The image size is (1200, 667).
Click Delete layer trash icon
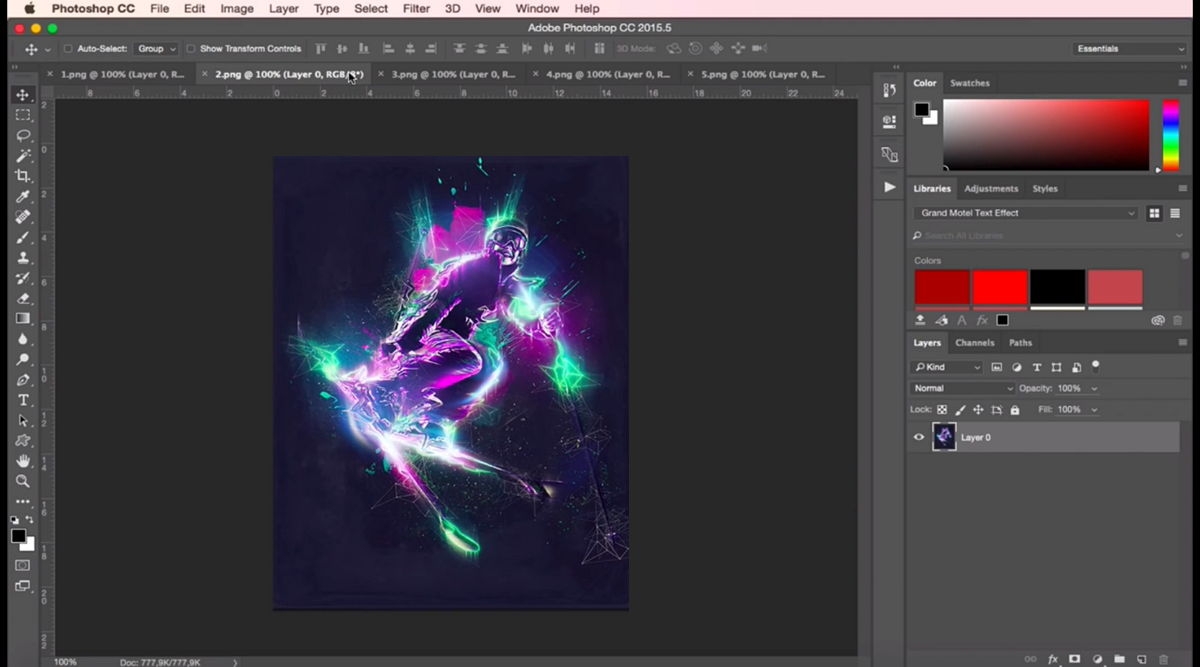(1163, 659)
